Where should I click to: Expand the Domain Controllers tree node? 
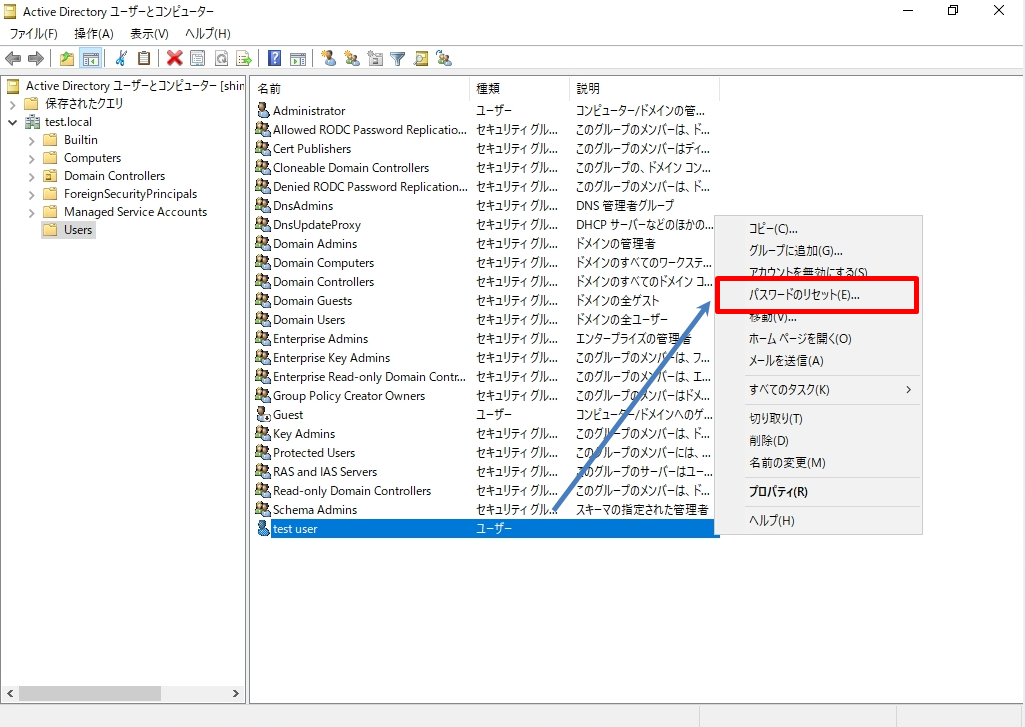(31, 176)
